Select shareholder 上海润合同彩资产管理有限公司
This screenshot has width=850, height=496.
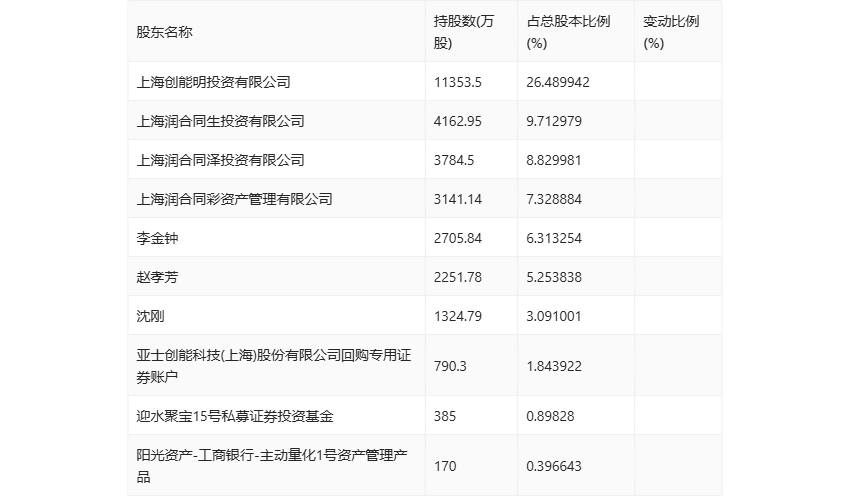tap(234, 199)
